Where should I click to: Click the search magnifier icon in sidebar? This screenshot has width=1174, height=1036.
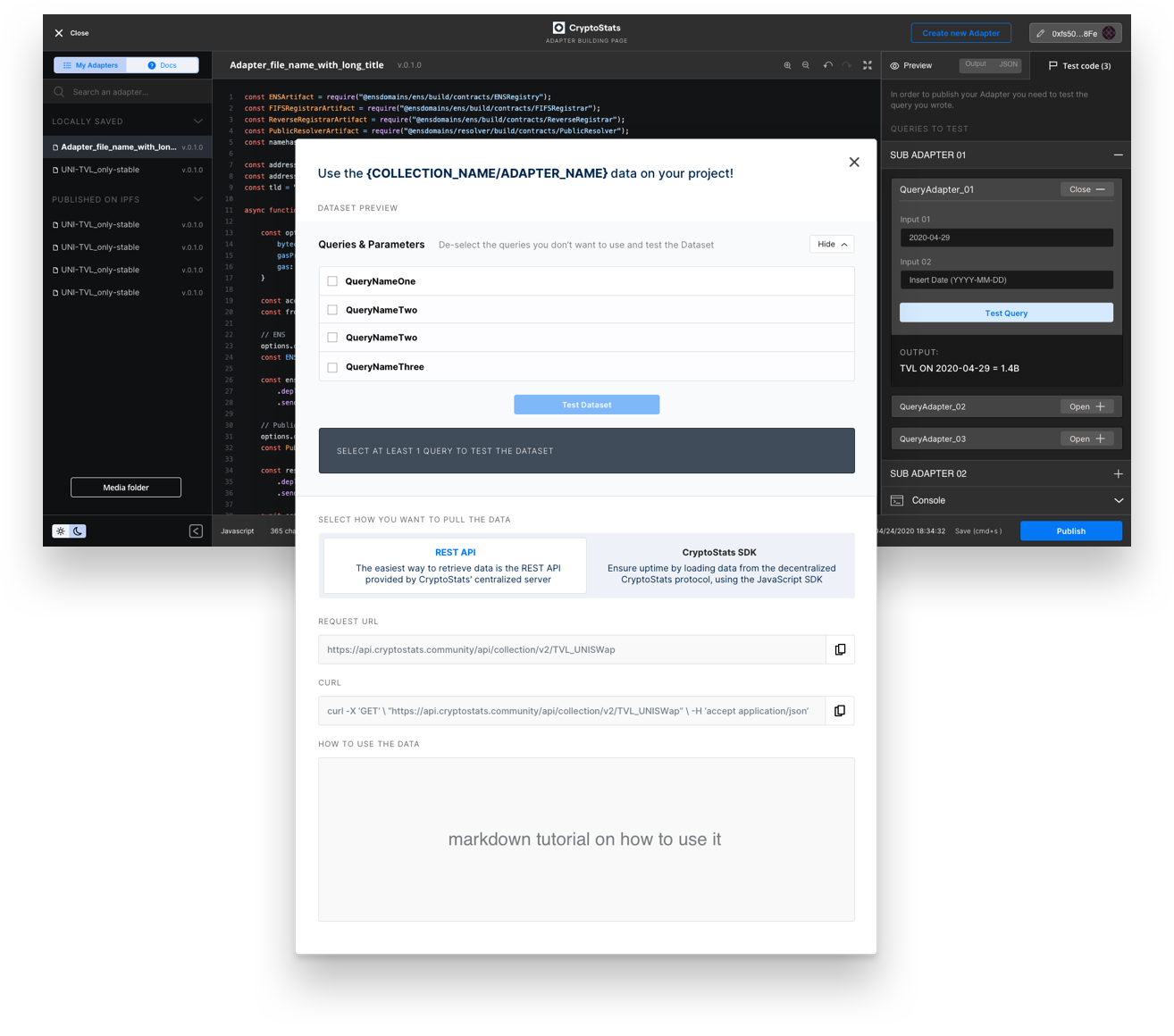pos(59,91)
